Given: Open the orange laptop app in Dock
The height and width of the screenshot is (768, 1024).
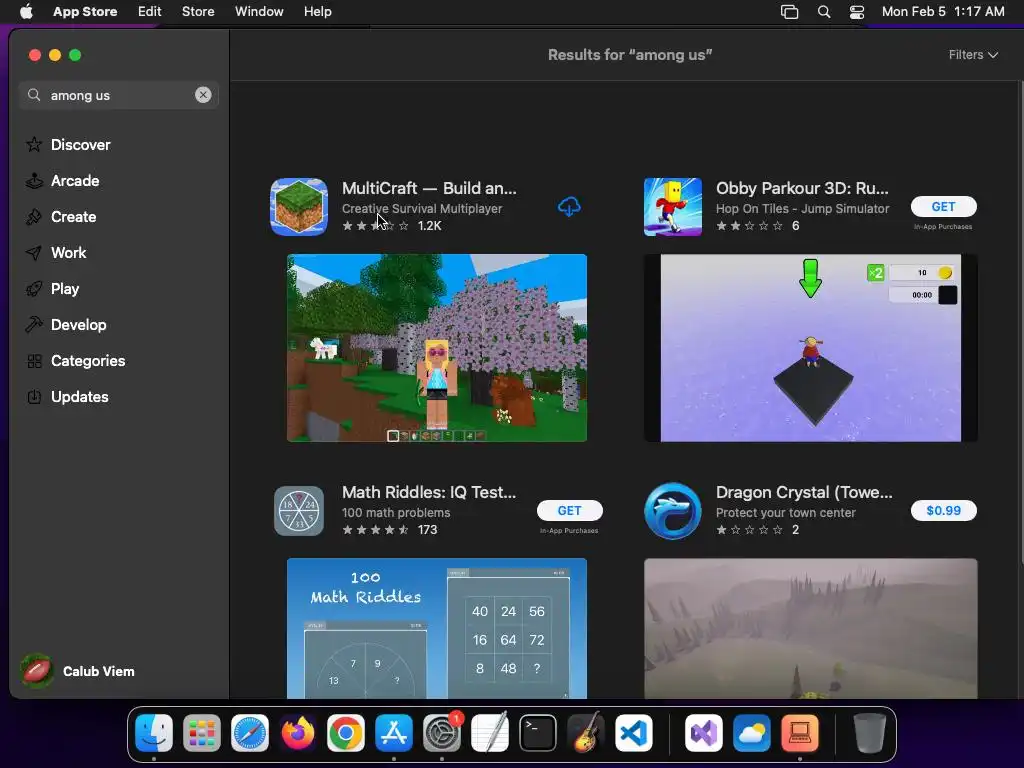Looking at the screenshot, I should click(x=800, y=733).
